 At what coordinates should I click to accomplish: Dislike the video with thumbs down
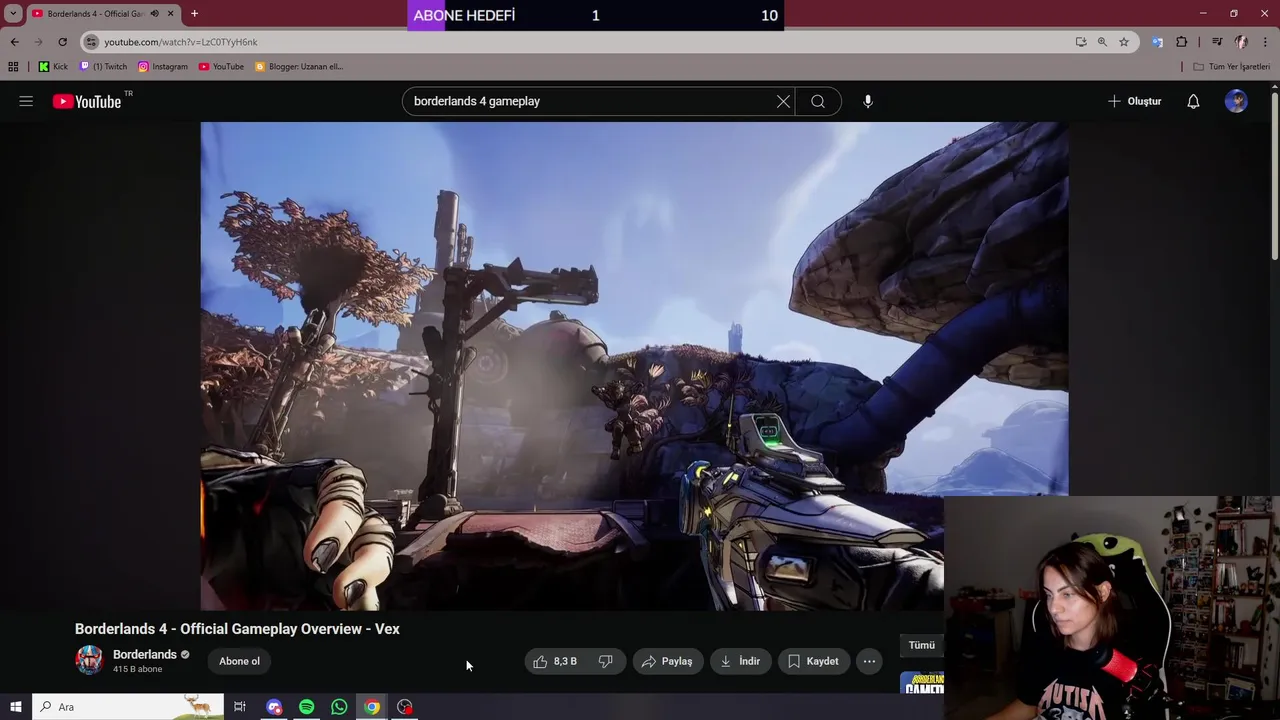[606, 661]
